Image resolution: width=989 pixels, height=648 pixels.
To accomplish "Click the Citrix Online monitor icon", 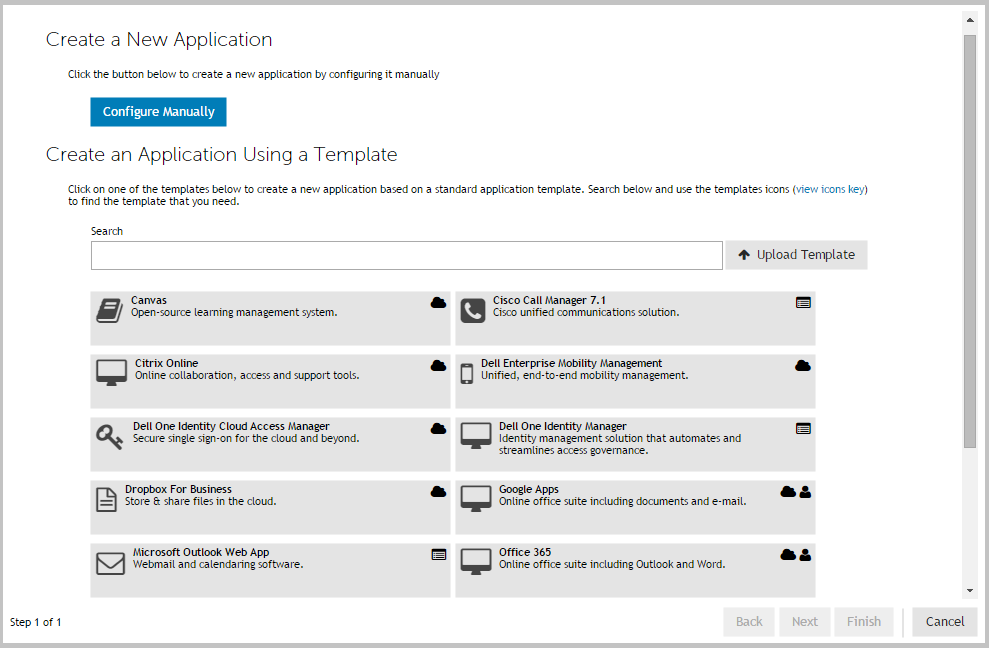I will pyautogui.click(x=111, y=373).
